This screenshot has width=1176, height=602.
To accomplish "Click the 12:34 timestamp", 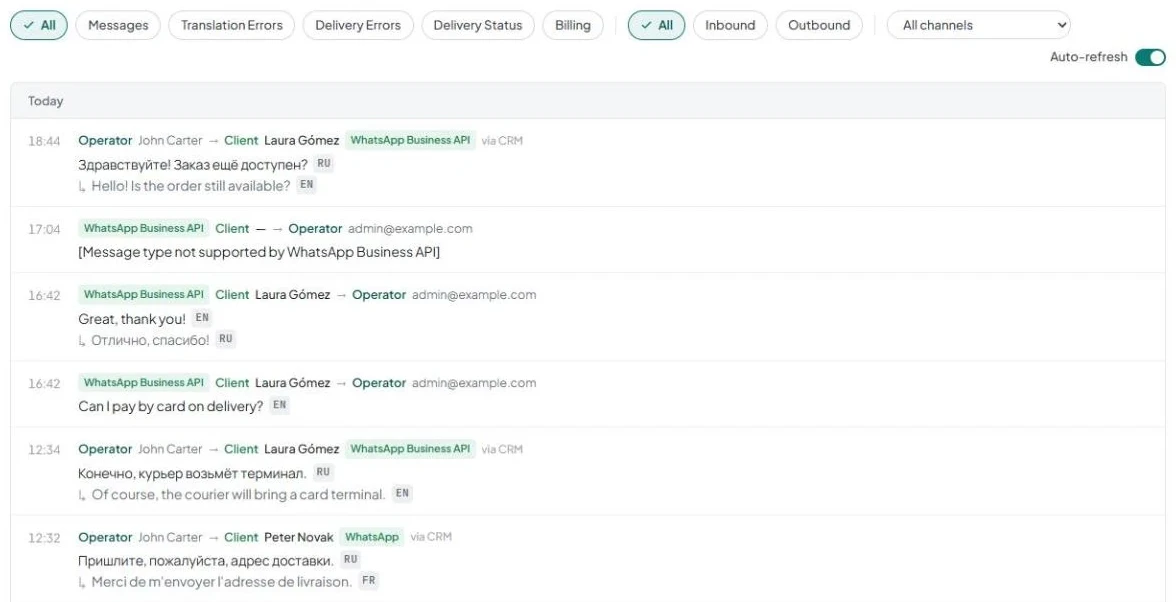I will tap(44, 450).
